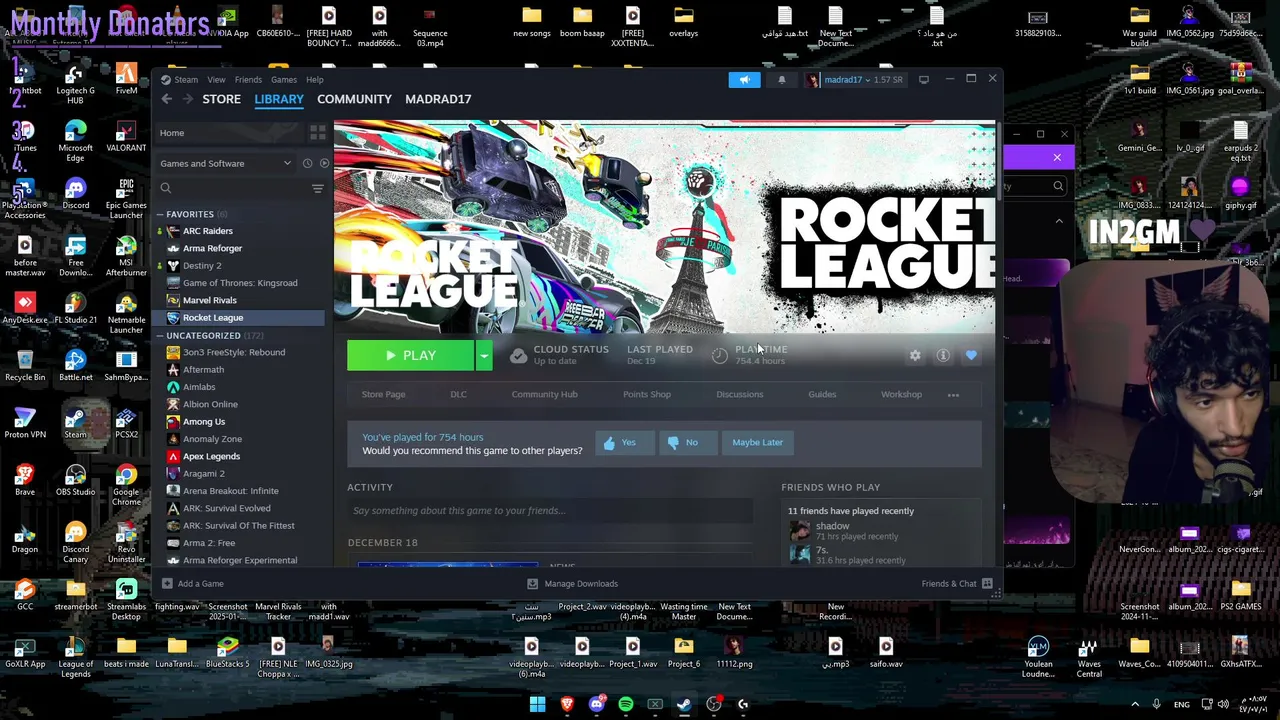Open Rocket League game info icon
This screenshot has height=720, width=1280.
pos(943,355)
